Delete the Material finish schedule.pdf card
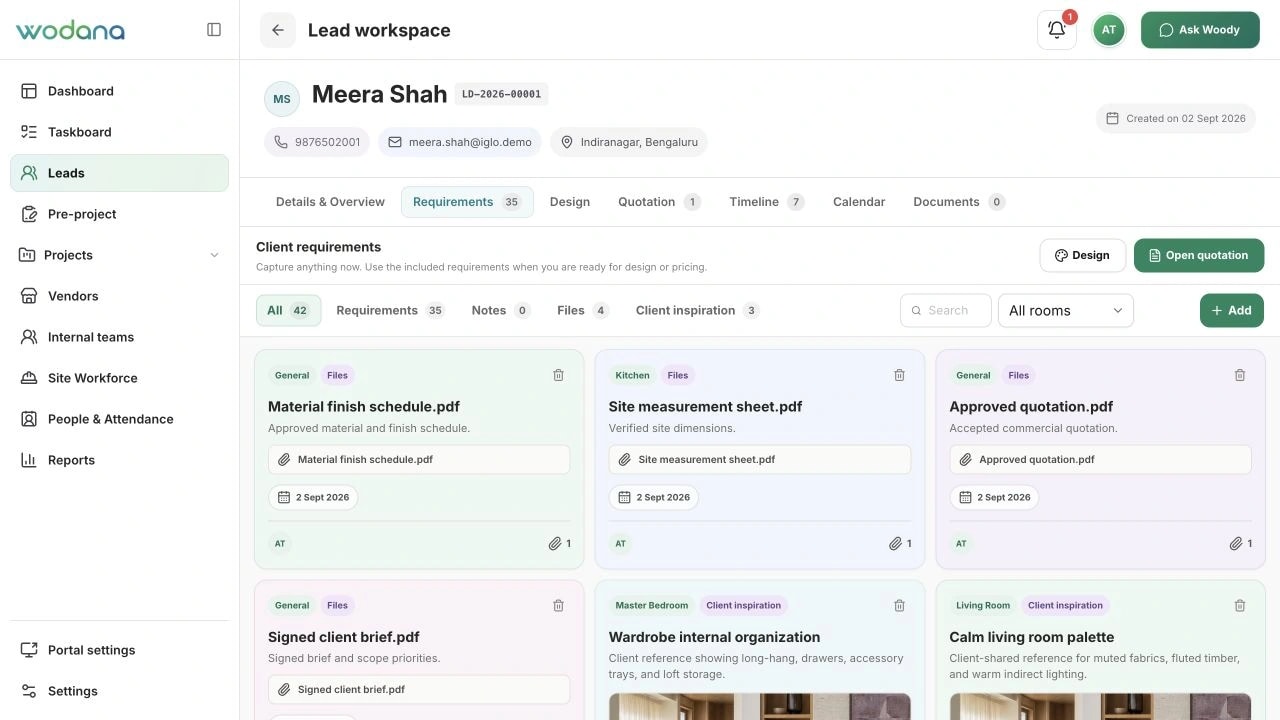The height and width of the screenshot is (720, 1280). [559, 375]
